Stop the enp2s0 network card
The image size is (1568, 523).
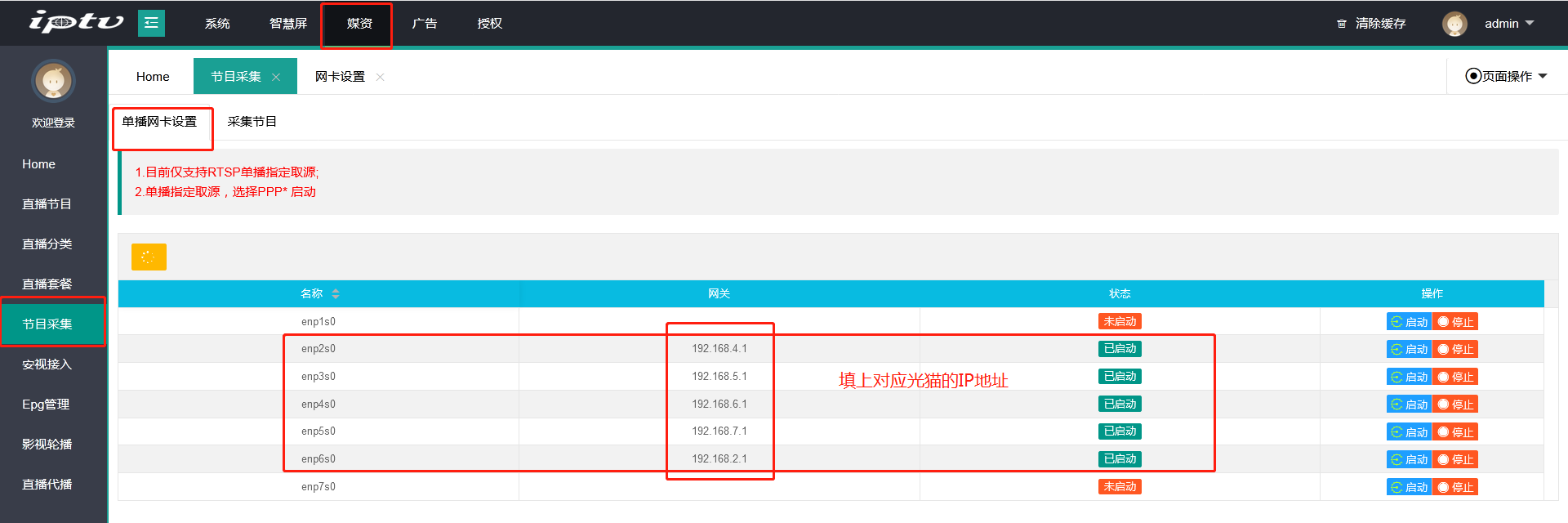(x=1455, y=350)
